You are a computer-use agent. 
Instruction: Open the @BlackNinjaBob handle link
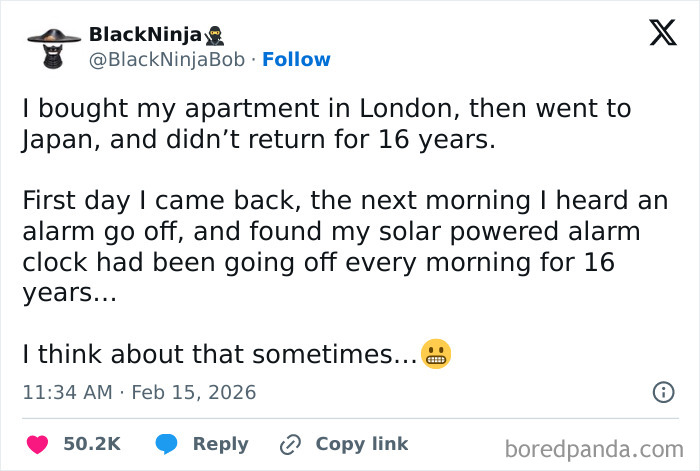pyautogui.click(x=167, y=60)
